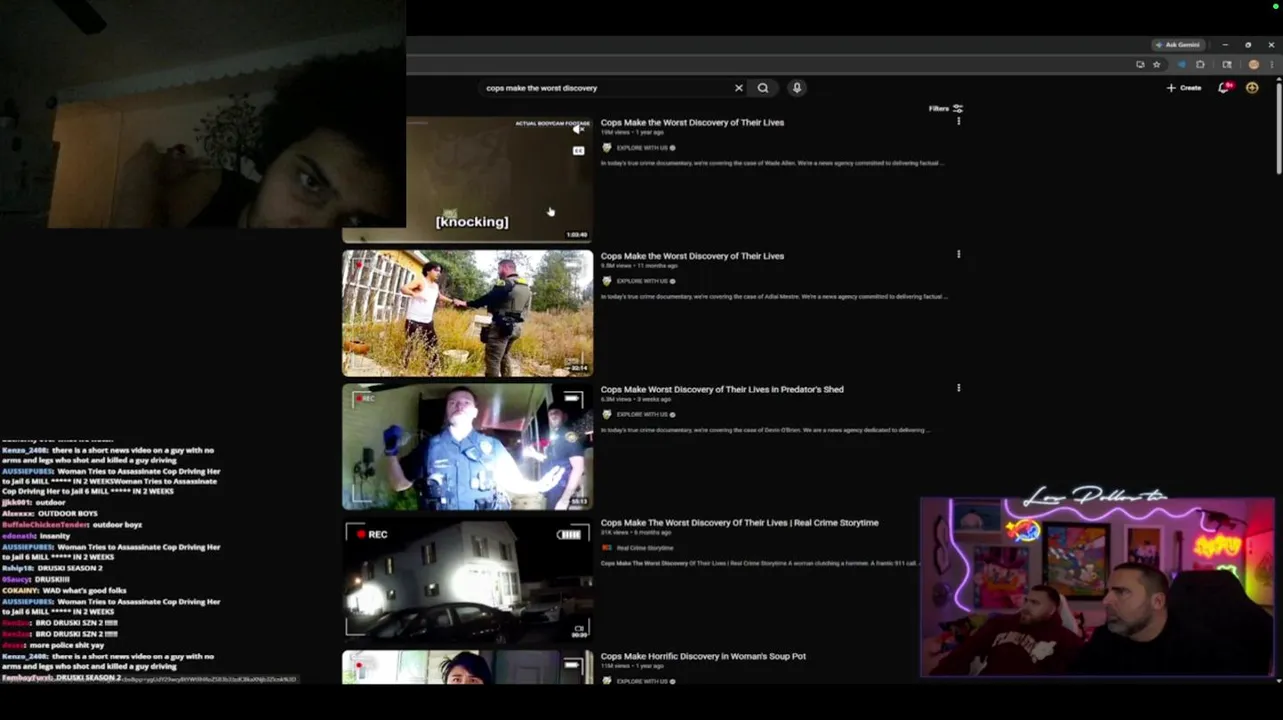
Task: Open second result title, 11 months ago
Action: click(x=692, y=256)
